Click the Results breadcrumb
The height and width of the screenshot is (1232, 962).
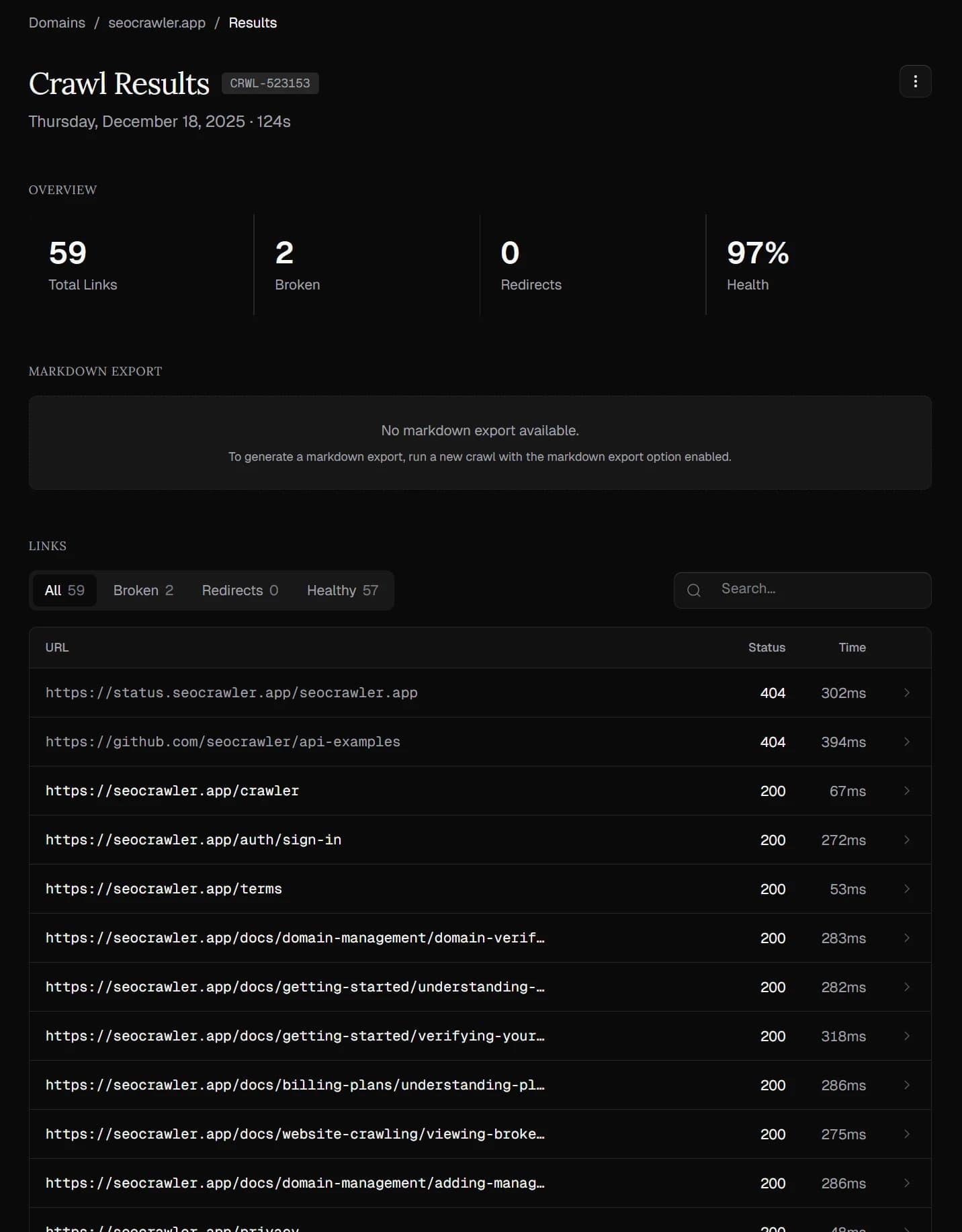(253, 23)
